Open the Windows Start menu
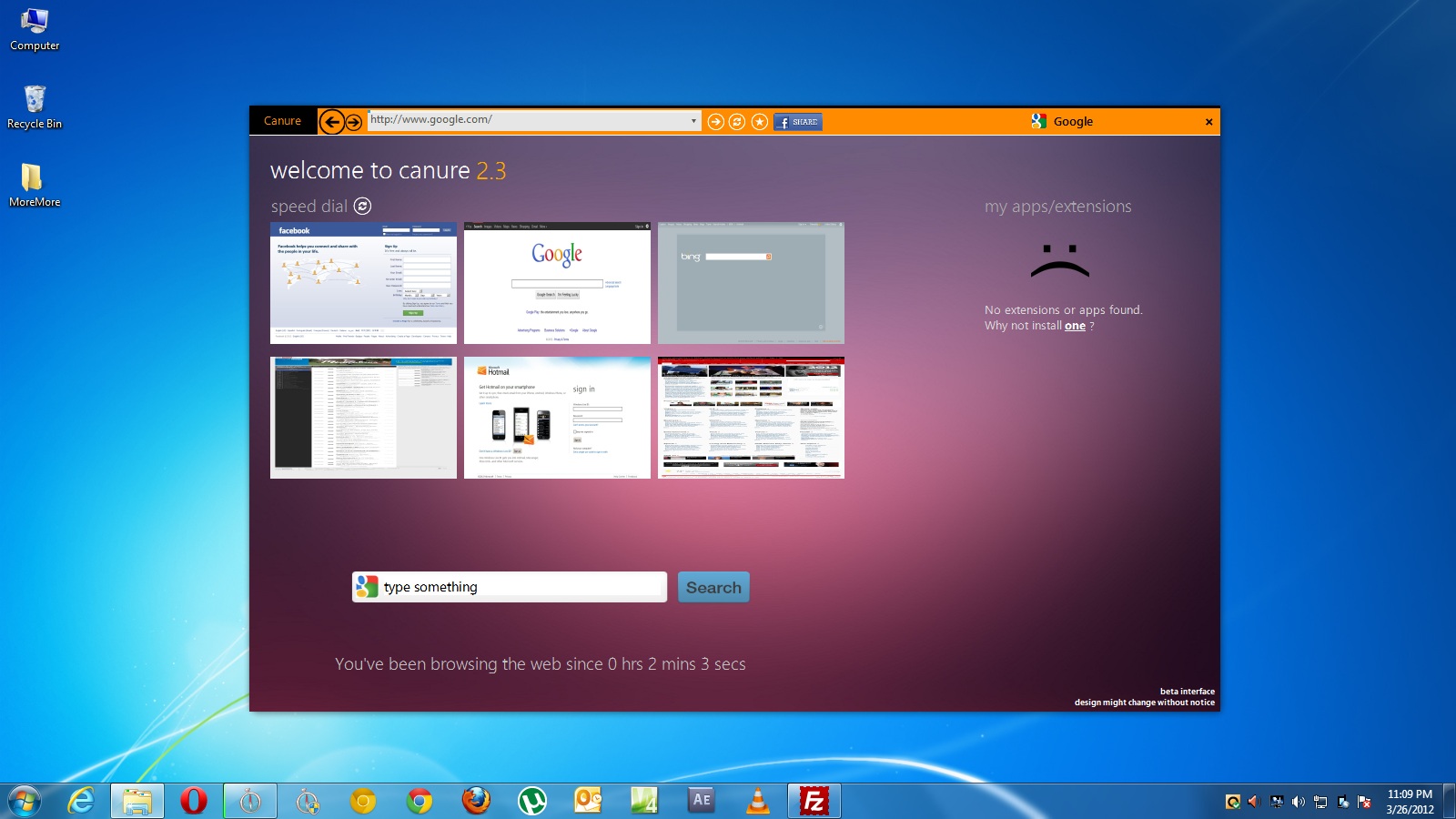This screenshot has height=819, width=1456. click(25, 801)
